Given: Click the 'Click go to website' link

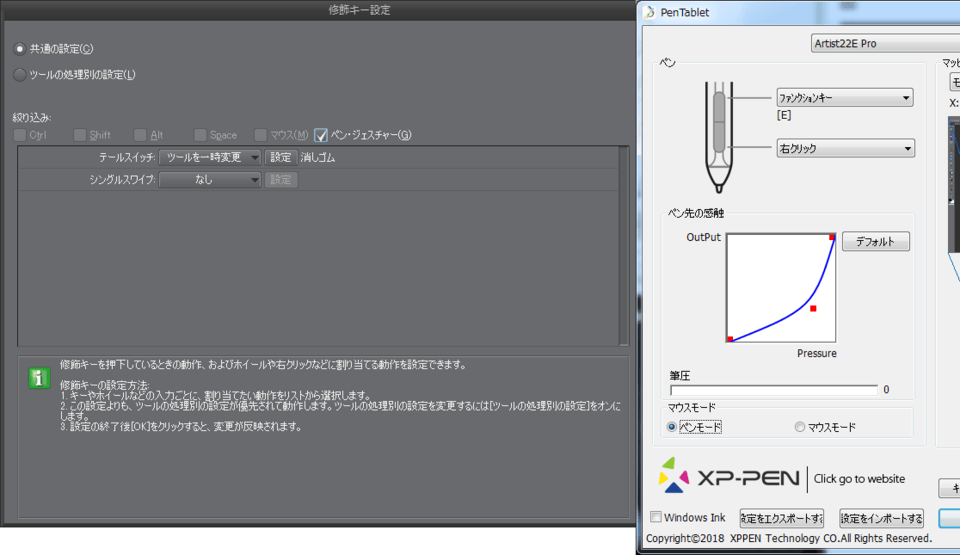Looking at the screenshot, I should pyautogui.click(x=859, y=479).
